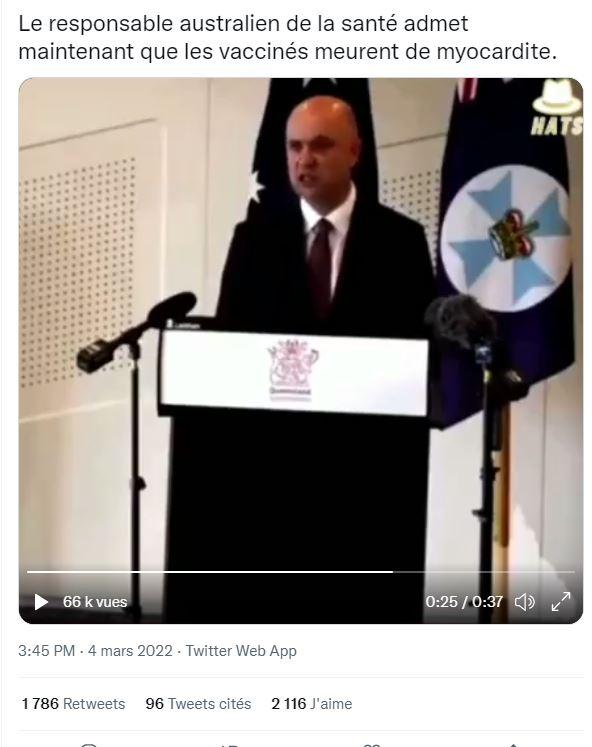This screenshot has height=747, width=592.
Task: Mute the video with the speaker icon
Action: tap(524, 602)
